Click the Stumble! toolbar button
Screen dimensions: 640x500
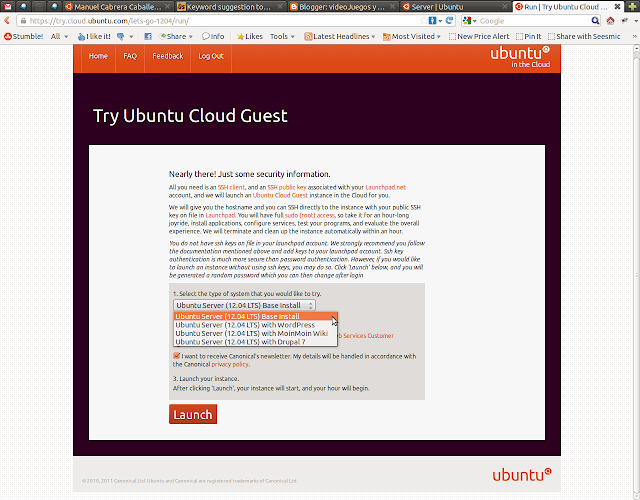[x=24, y=36]
